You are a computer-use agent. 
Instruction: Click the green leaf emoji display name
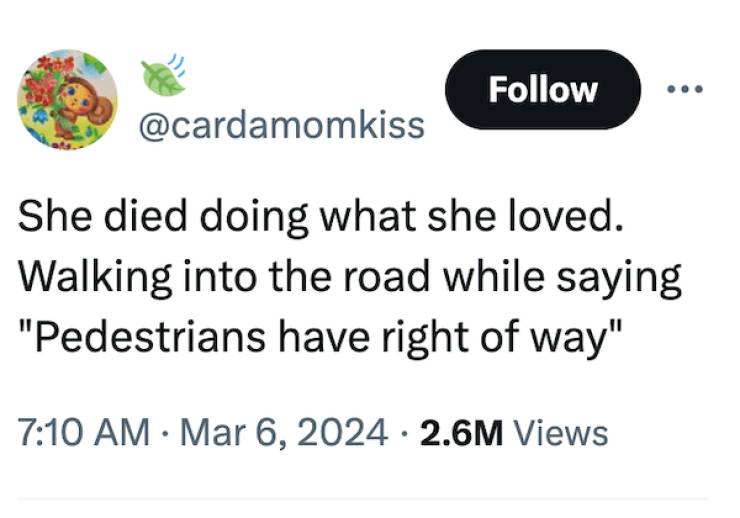coord(163,74)
